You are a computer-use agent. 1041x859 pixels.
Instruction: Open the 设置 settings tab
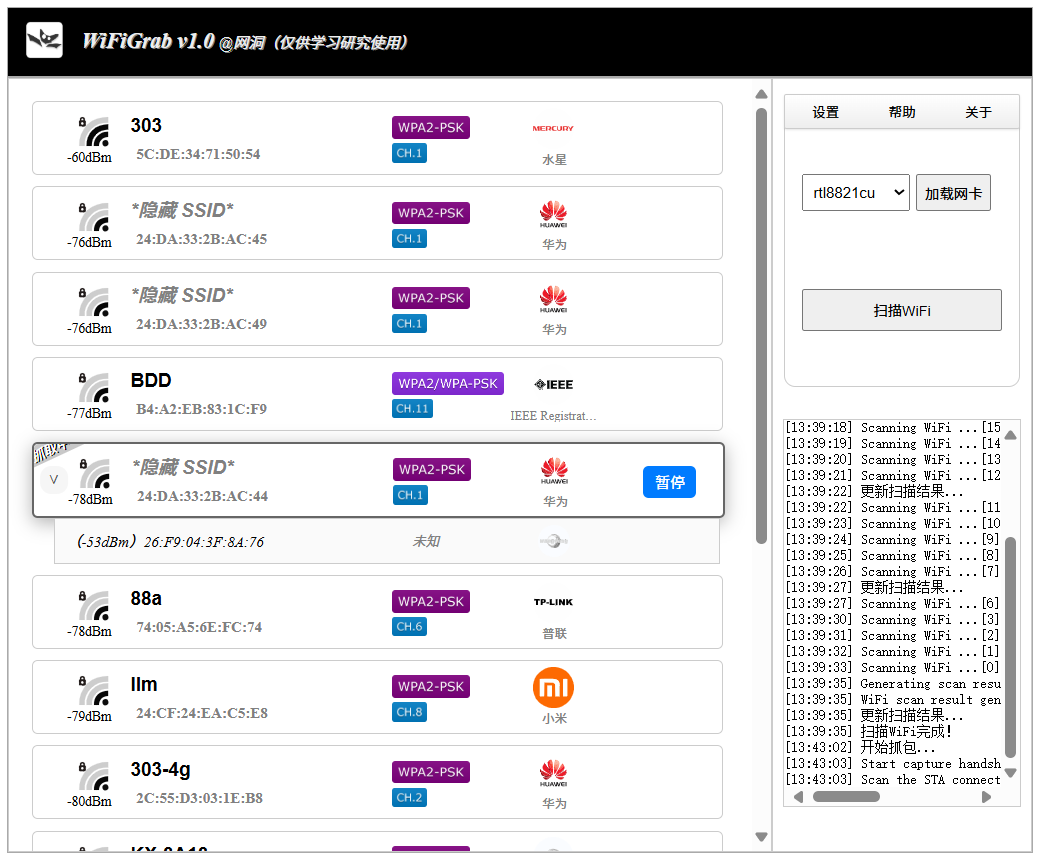point(825,112)
